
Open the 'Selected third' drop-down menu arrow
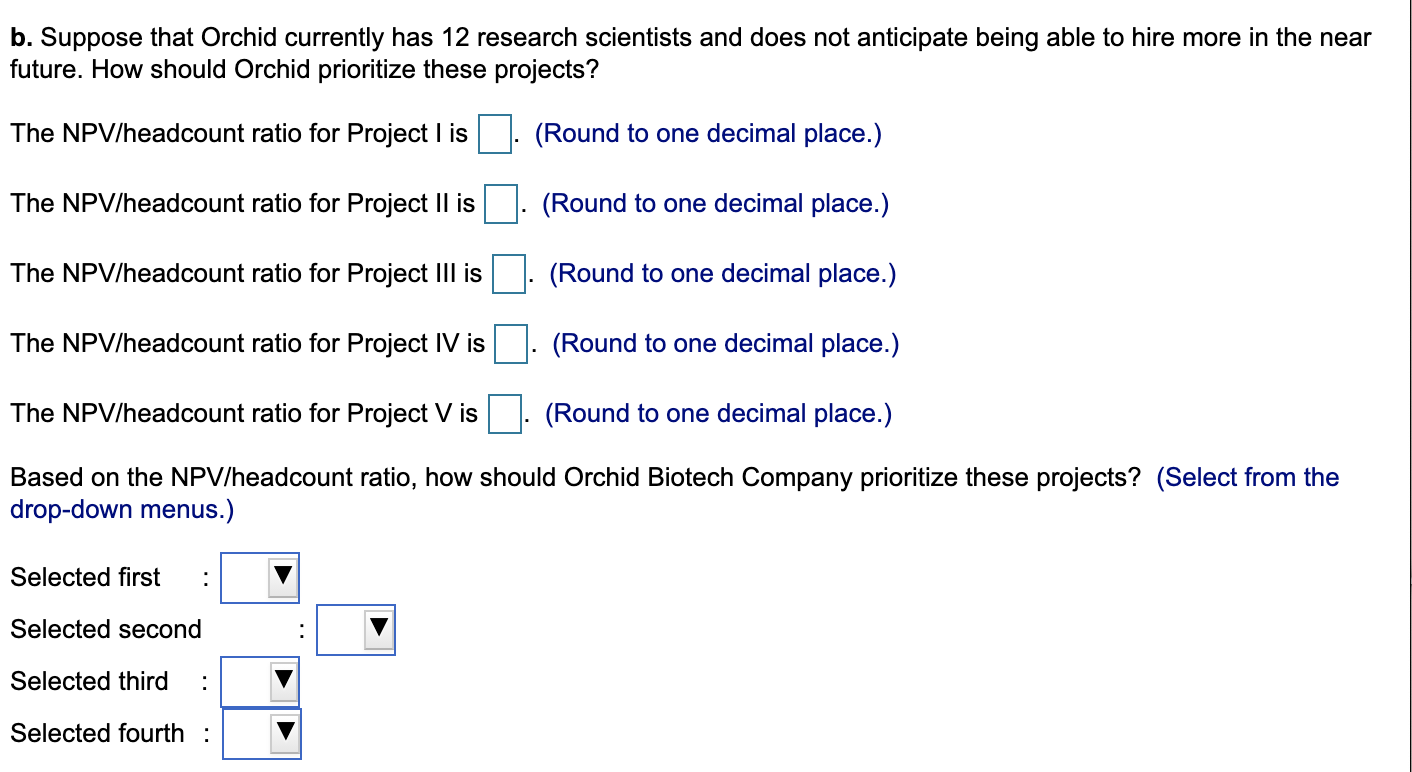pyautogui.click(x=284, y=682)
